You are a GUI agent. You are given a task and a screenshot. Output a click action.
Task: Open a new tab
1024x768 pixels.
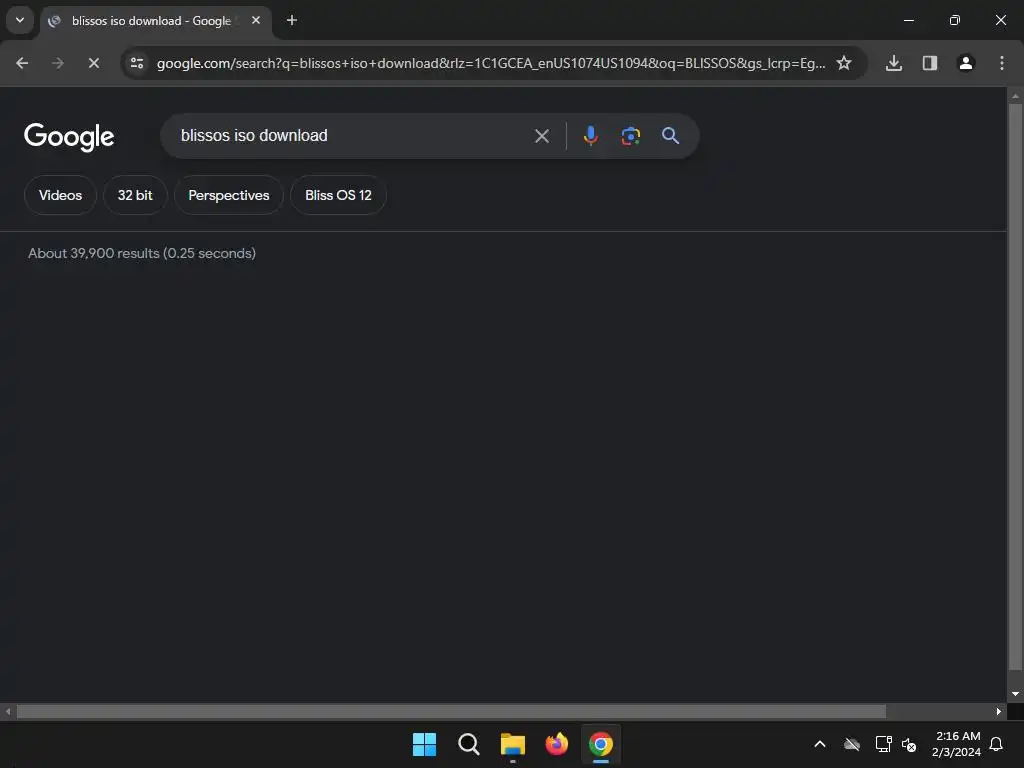292,20
